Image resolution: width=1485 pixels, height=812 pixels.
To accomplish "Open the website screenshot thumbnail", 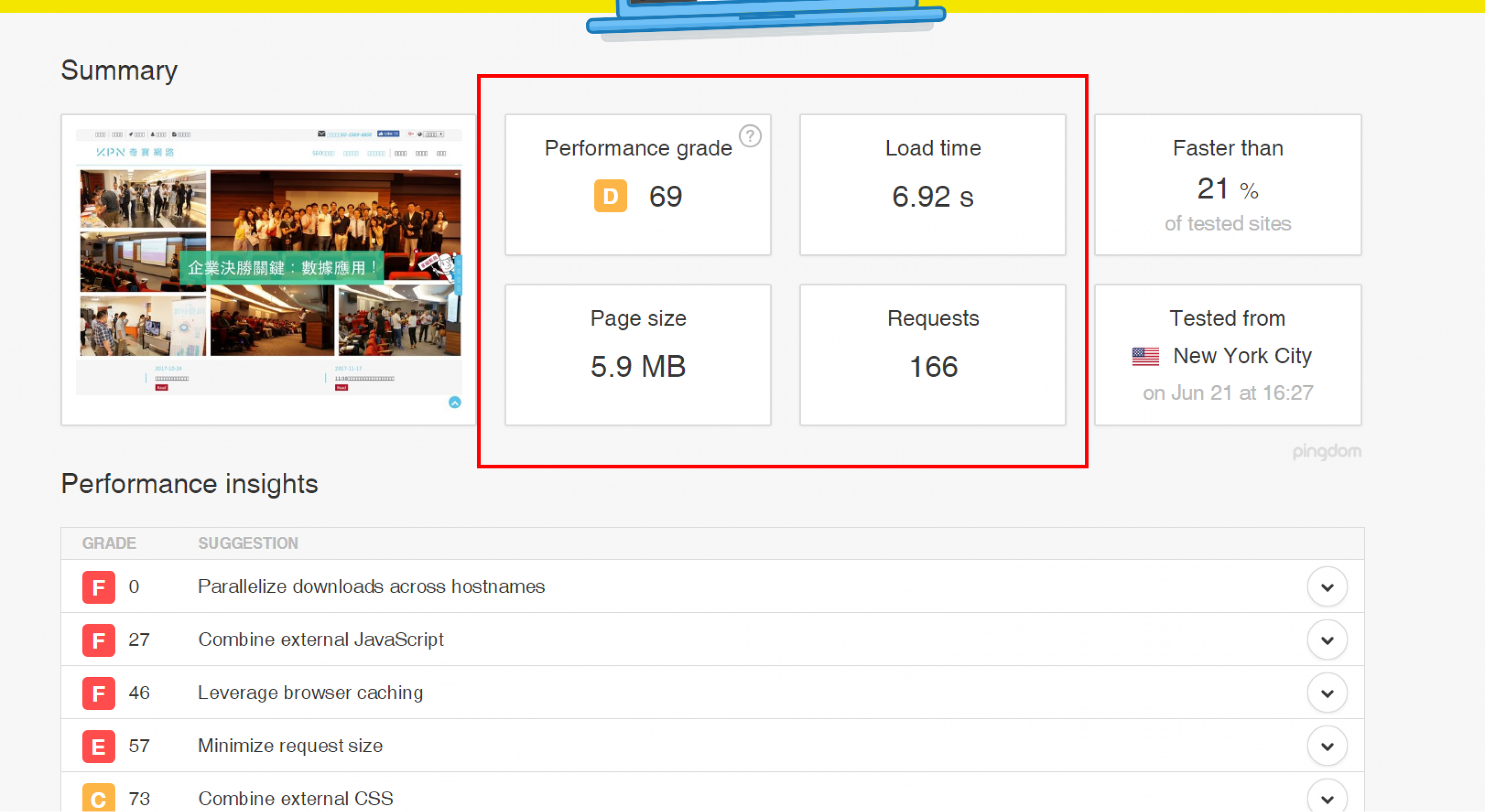I will (269, 263).
